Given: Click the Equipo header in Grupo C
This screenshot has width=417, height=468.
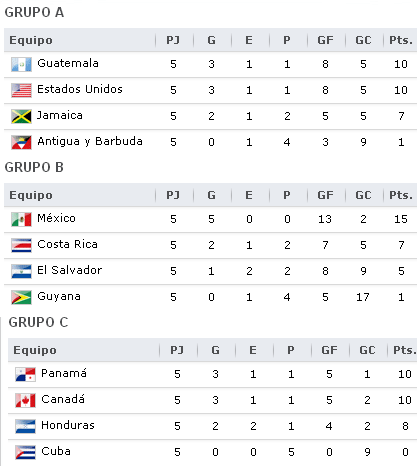Looking at the screenshot, I should (x=35, y=350).
